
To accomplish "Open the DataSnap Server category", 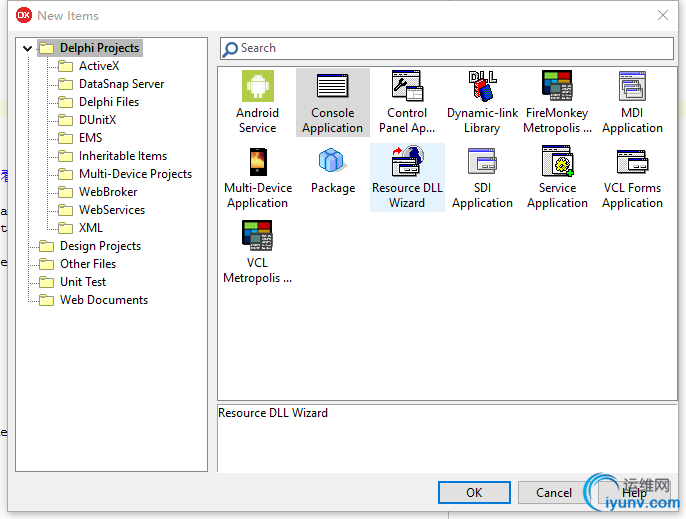I will 121,84.
